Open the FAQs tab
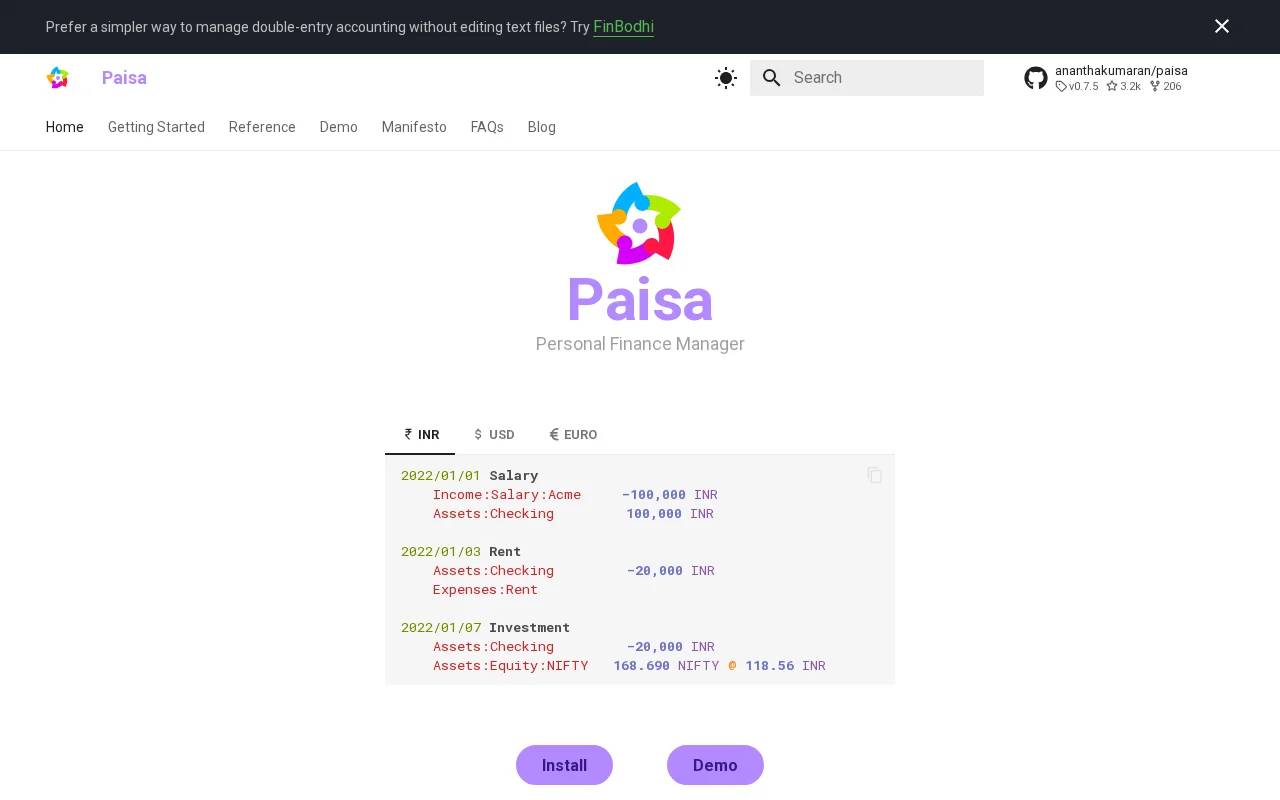 click(x=487, y=127)
